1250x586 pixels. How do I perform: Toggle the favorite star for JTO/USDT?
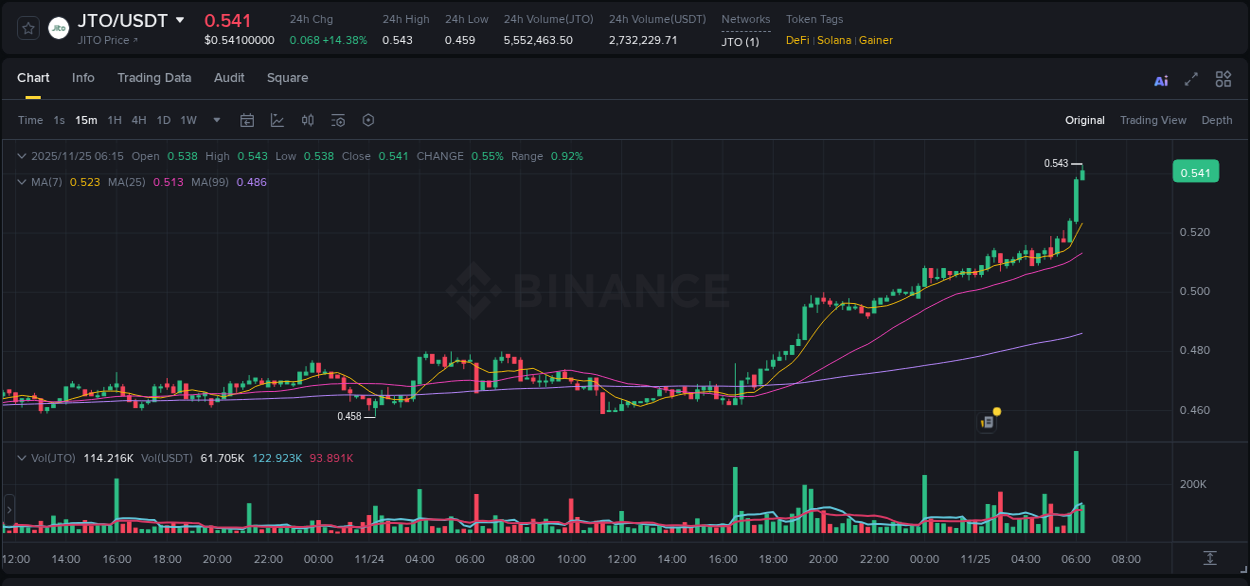coord(27,28)
